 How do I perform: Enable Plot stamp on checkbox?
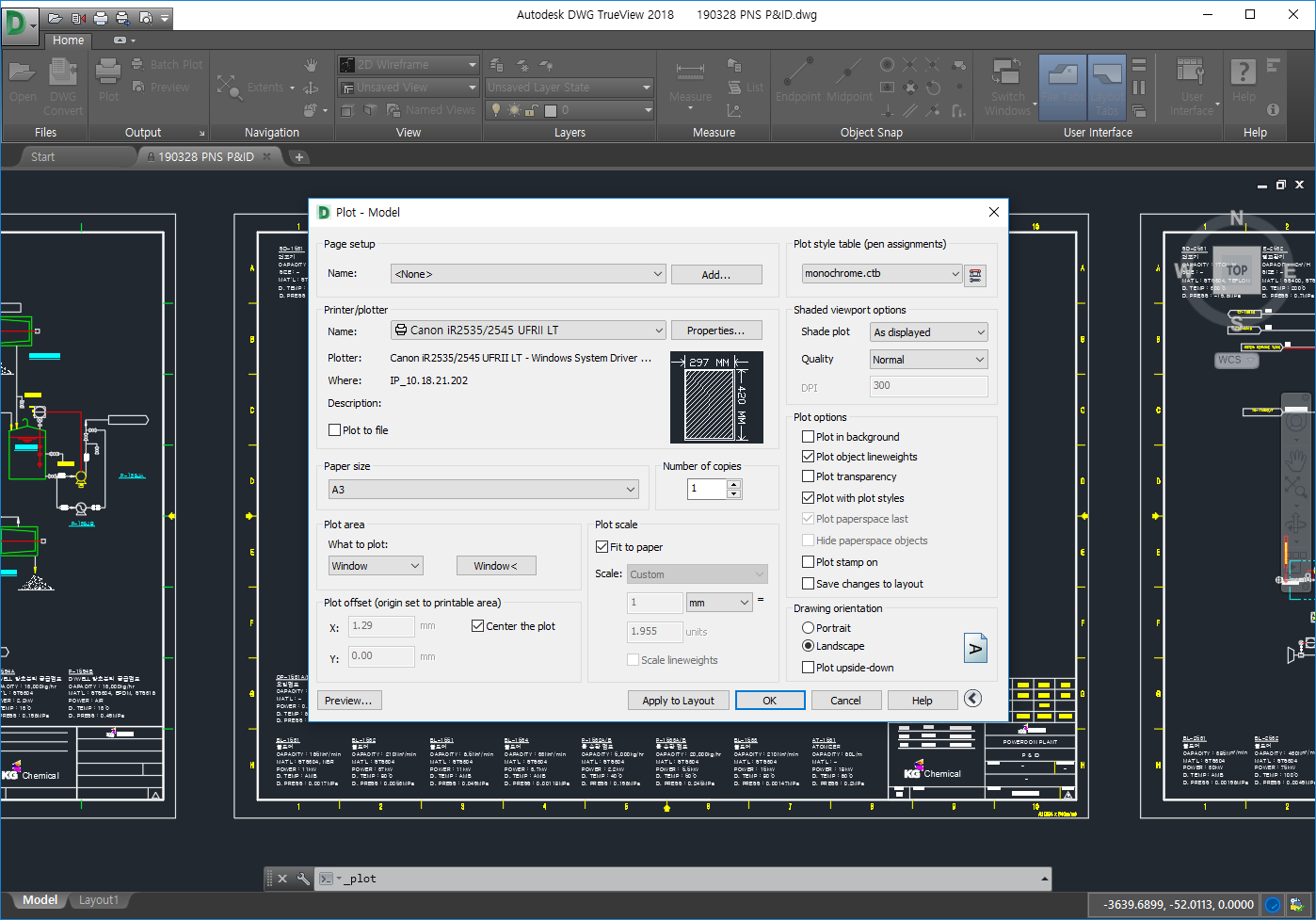click(x=808, y=562)
